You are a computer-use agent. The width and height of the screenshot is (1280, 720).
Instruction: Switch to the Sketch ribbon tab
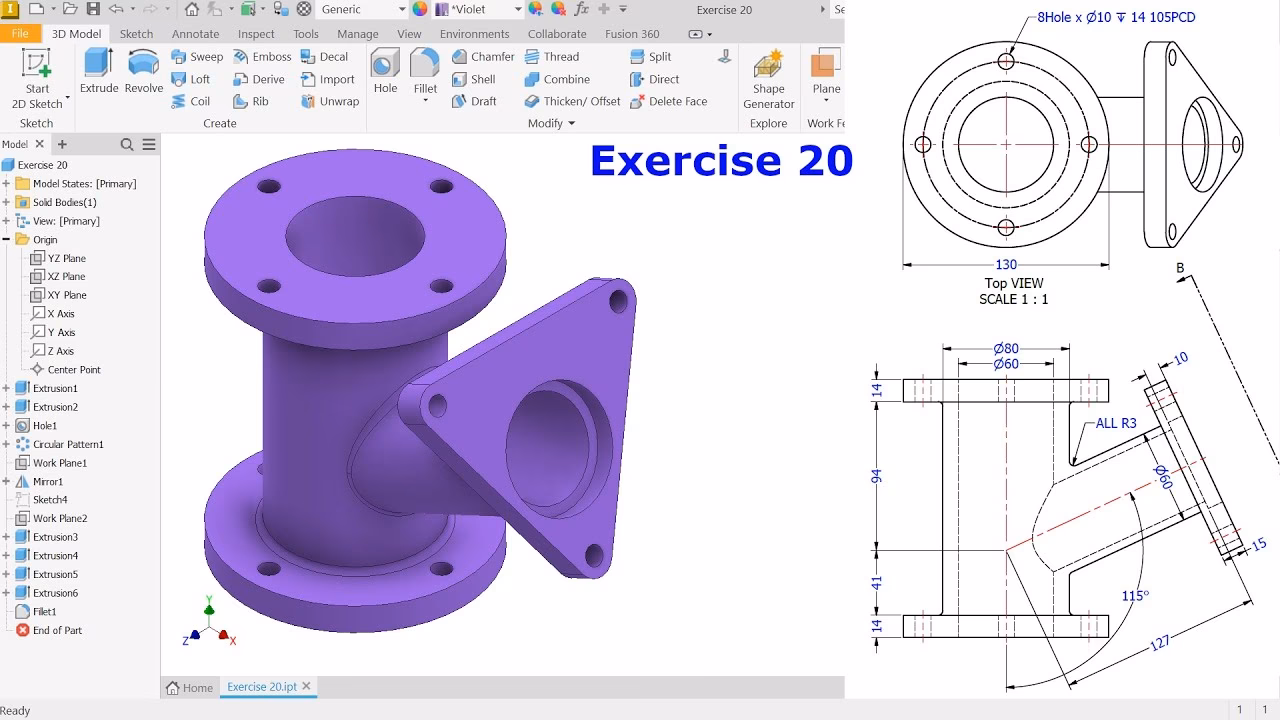(x=137, y=33)
